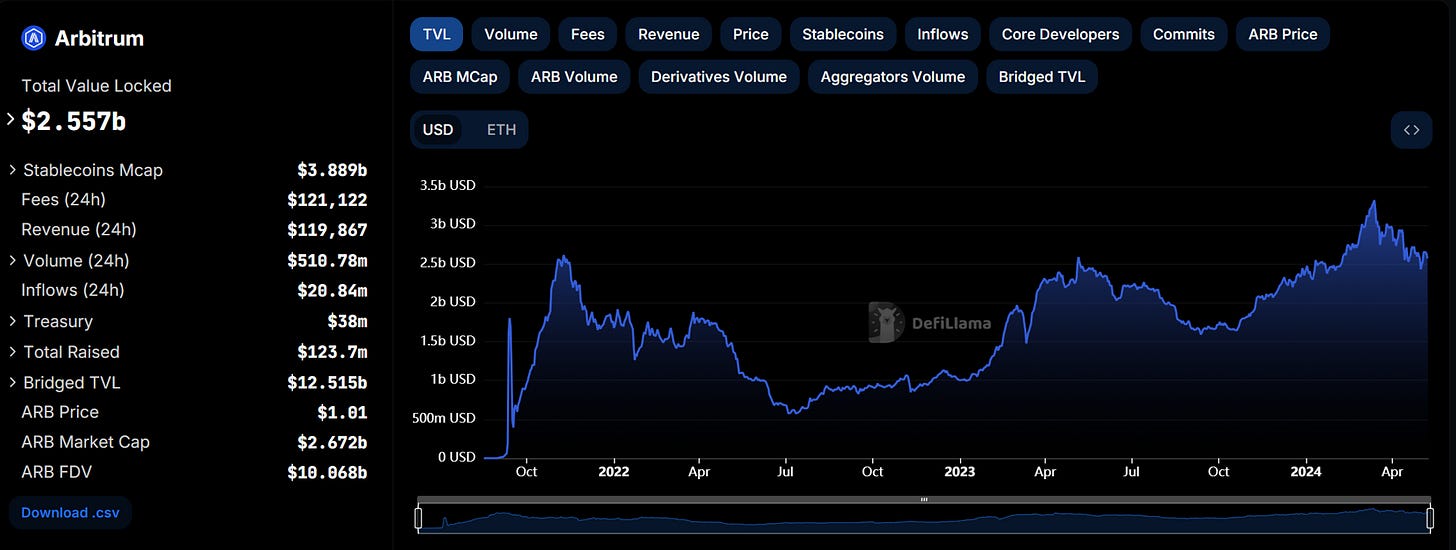Click the $121,122 fees value
The height and width of the screenshot is (550, 1456).
tap(327, 200)
